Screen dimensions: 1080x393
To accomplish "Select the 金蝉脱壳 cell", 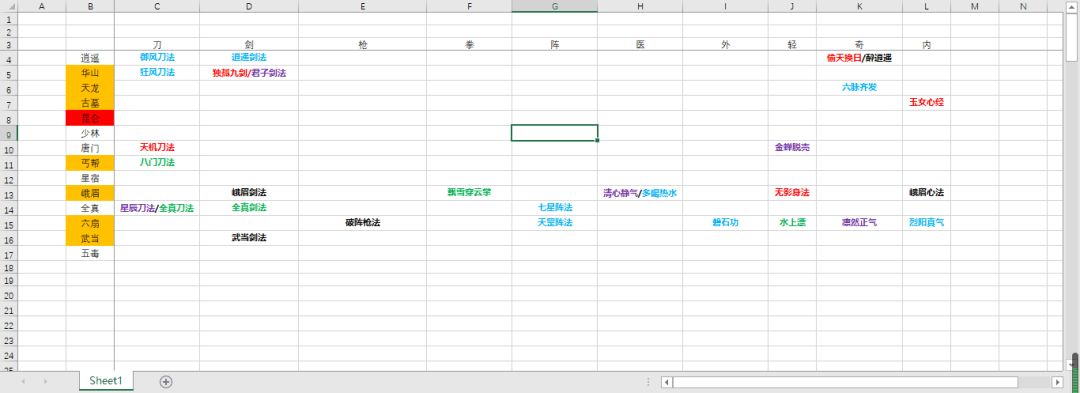I will (792, 147).
